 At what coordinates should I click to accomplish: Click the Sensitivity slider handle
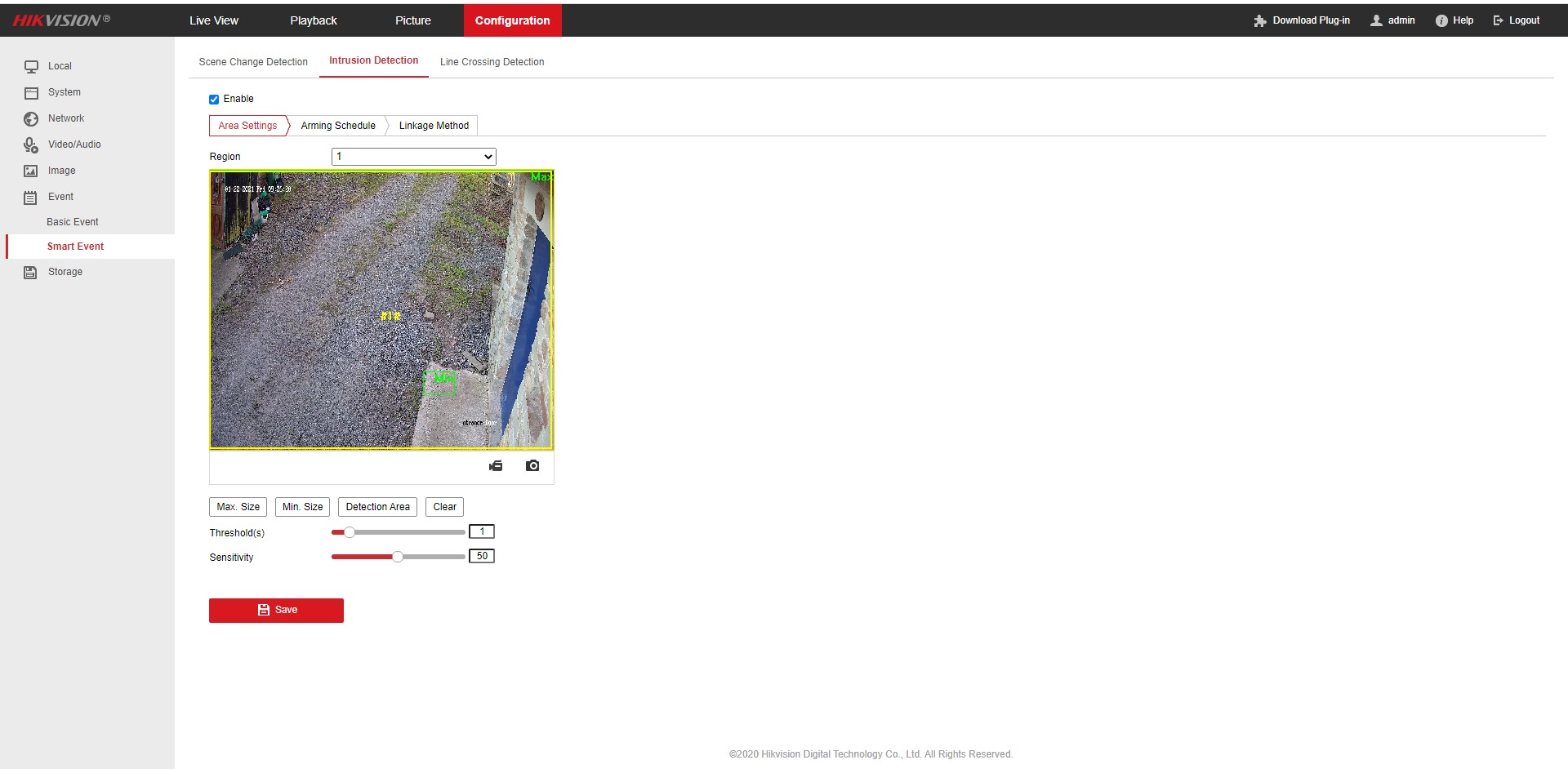[398, 557]
